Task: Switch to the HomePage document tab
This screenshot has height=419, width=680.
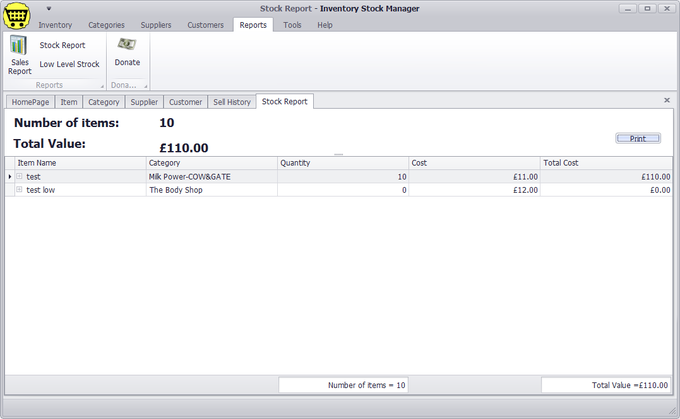Action: pos(30,102)
